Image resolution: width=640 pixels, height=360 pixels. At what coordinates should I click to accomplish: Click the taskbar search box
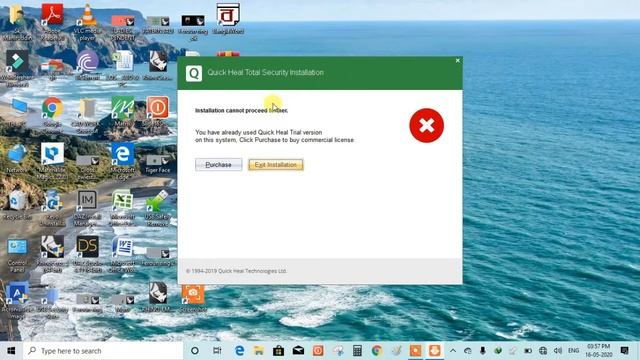[x=103, y=351]
